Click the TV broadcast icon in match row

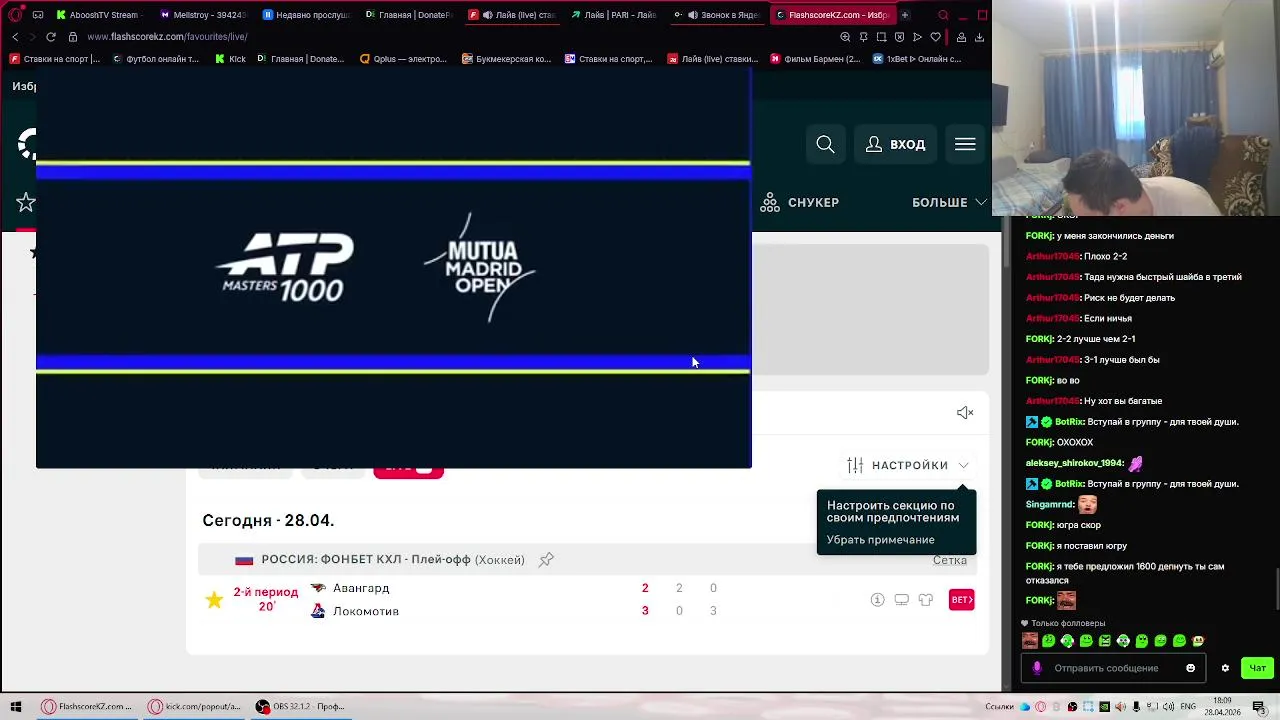tap(901, 600)
